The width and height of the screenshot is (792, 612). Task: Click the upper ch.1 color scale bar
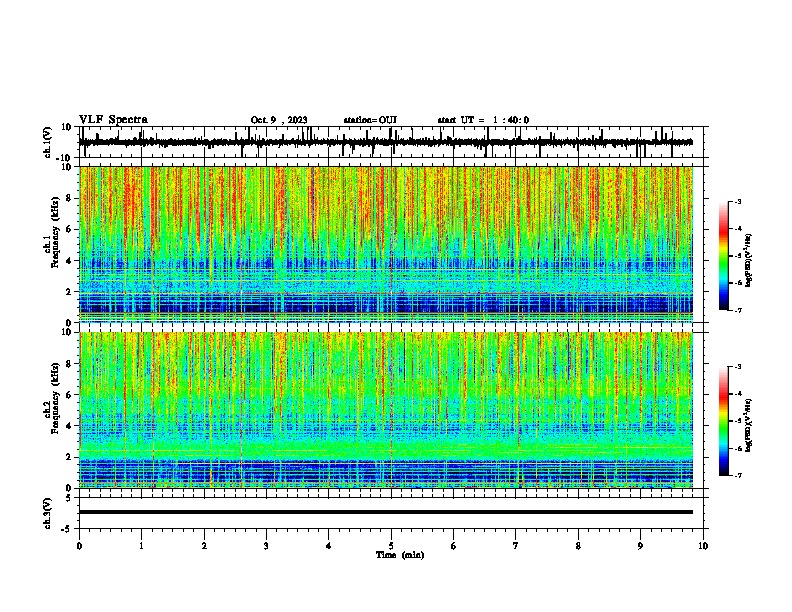724,256
